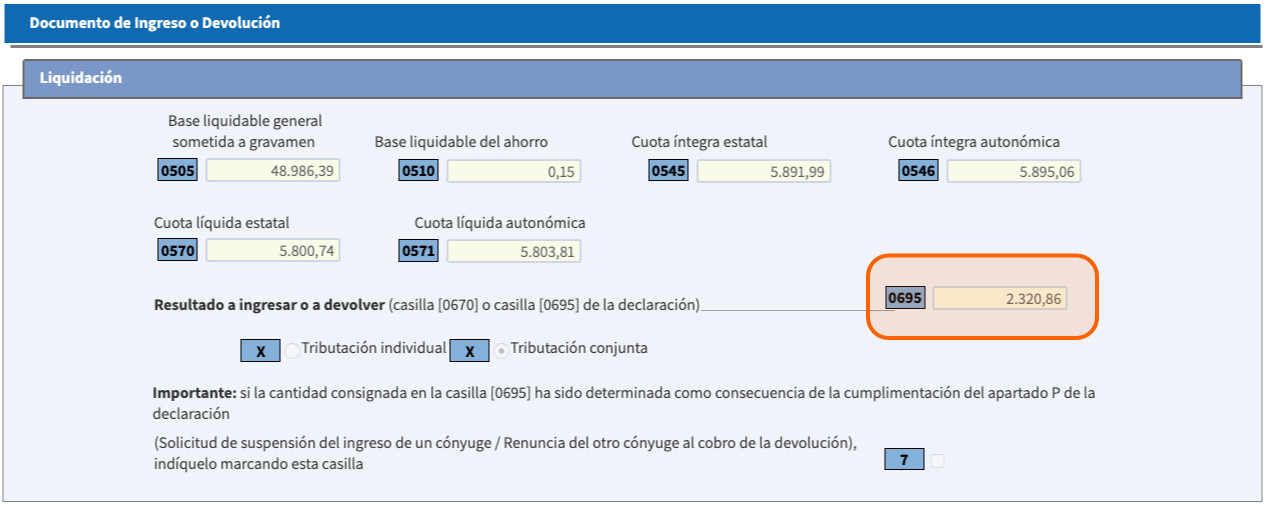Click the 0546 box number label
Viewport: 1266px width, 511px height.
919,171
